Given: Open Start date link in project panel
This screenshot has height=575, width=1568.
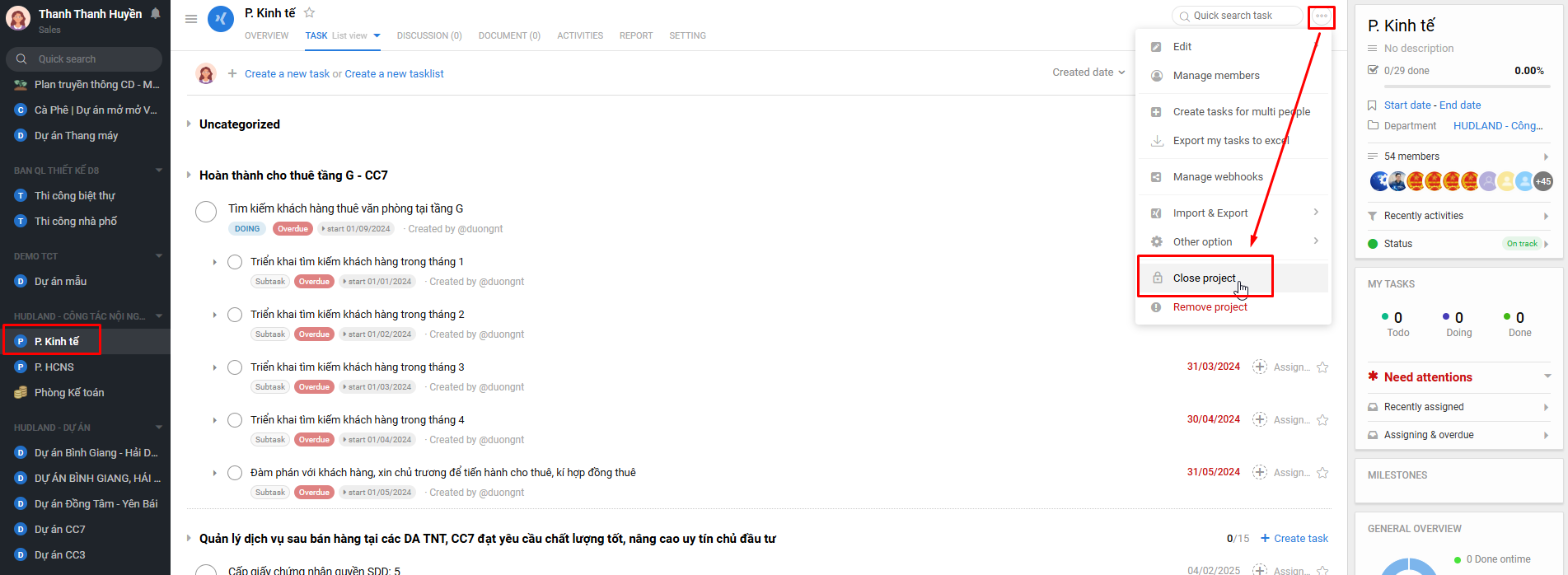Looking at the screenshot, I should click(x=1407, y=105).
